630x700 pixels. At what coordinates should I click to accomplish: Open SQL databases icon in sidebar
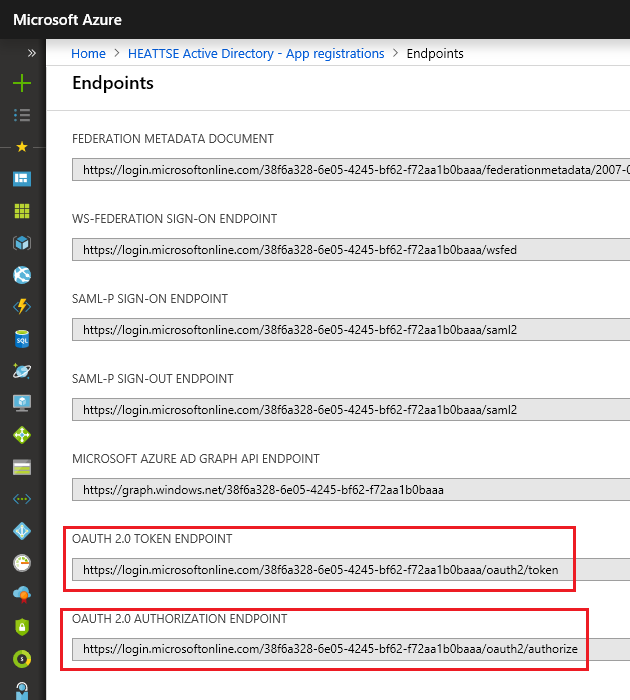coord(21,339)
